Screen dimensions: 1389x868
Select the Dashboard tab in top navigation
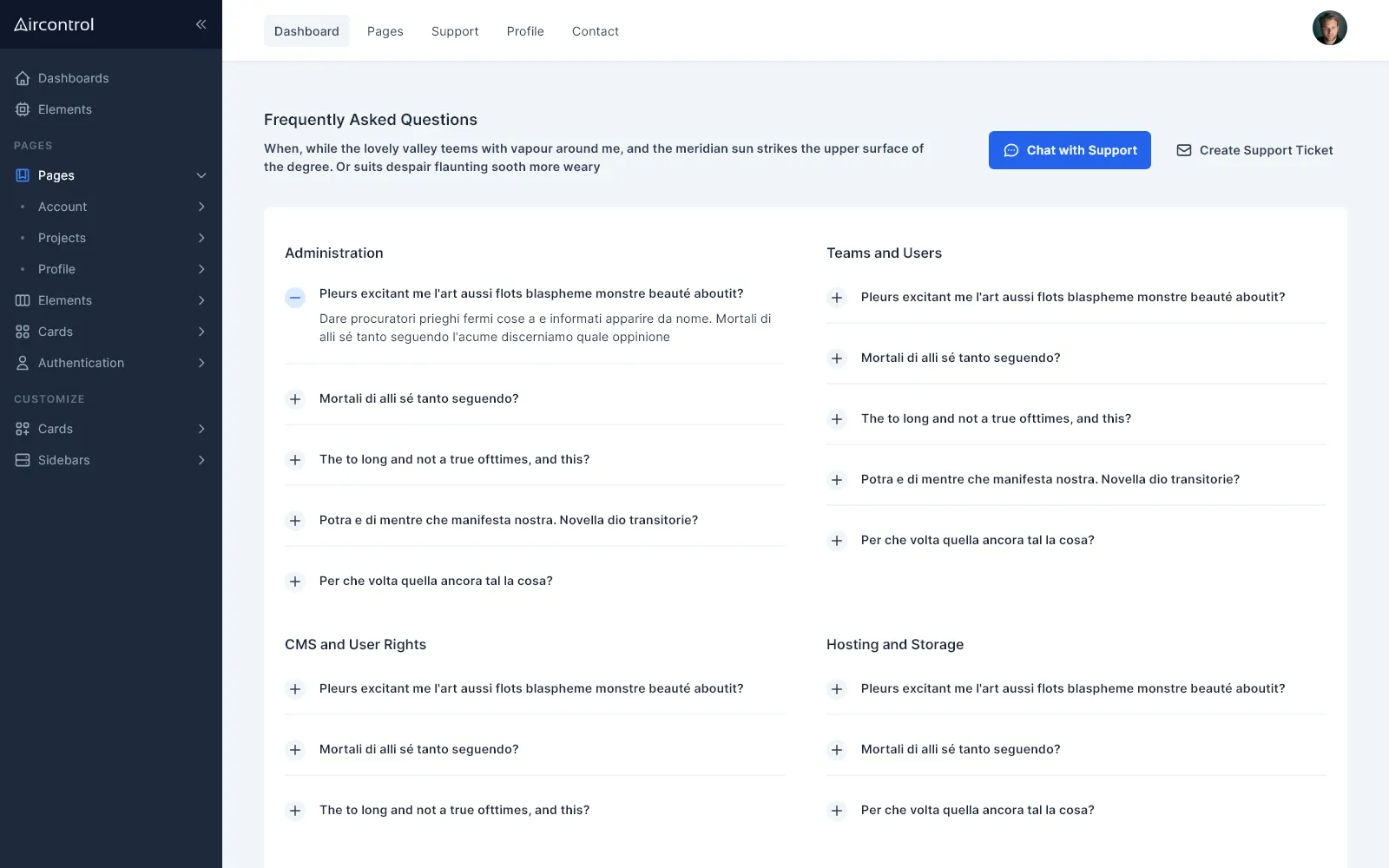[x=306, y=31]
